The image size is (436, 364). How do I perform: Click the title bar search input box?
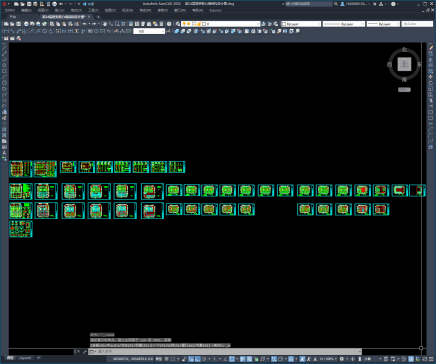(x=309, y=4)
